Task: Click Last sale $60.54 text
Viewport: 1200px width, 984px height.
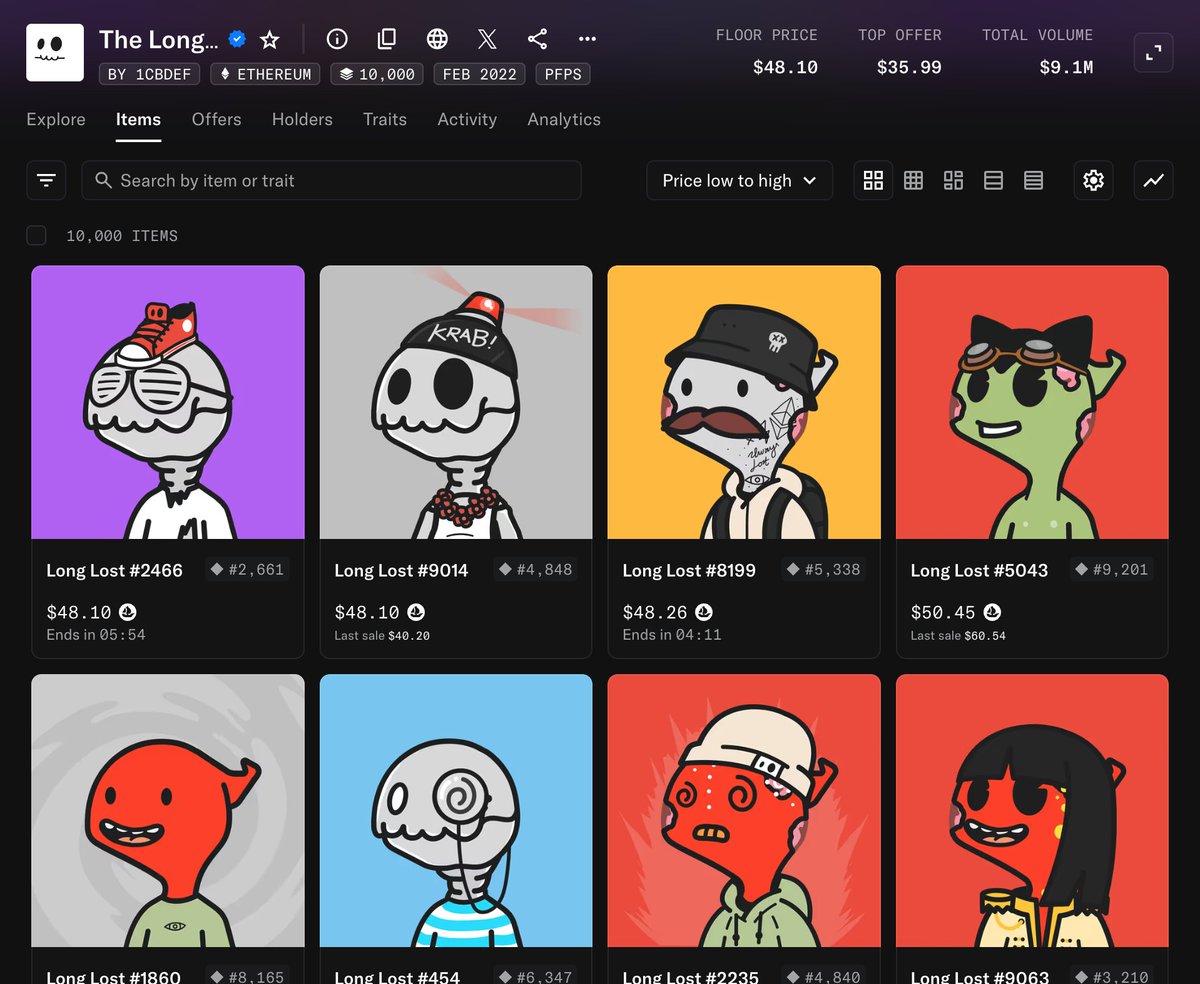Action: (958, 636)
